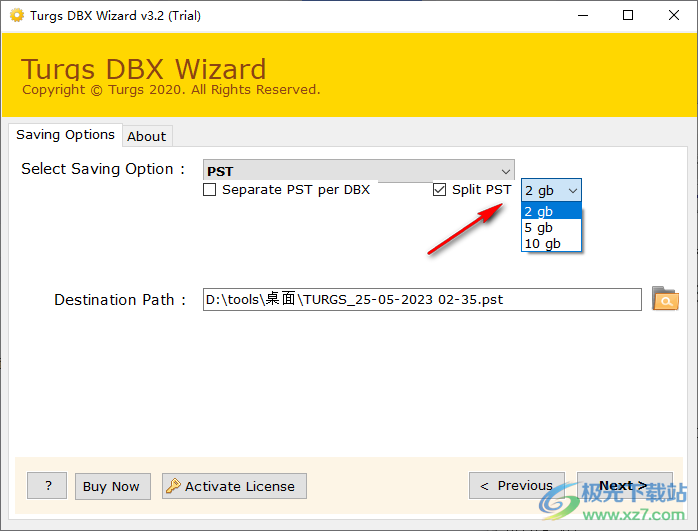Close the Turgs DBX Wizard window
The width and height of the screenshot is (698, 531).
point(674,16)
